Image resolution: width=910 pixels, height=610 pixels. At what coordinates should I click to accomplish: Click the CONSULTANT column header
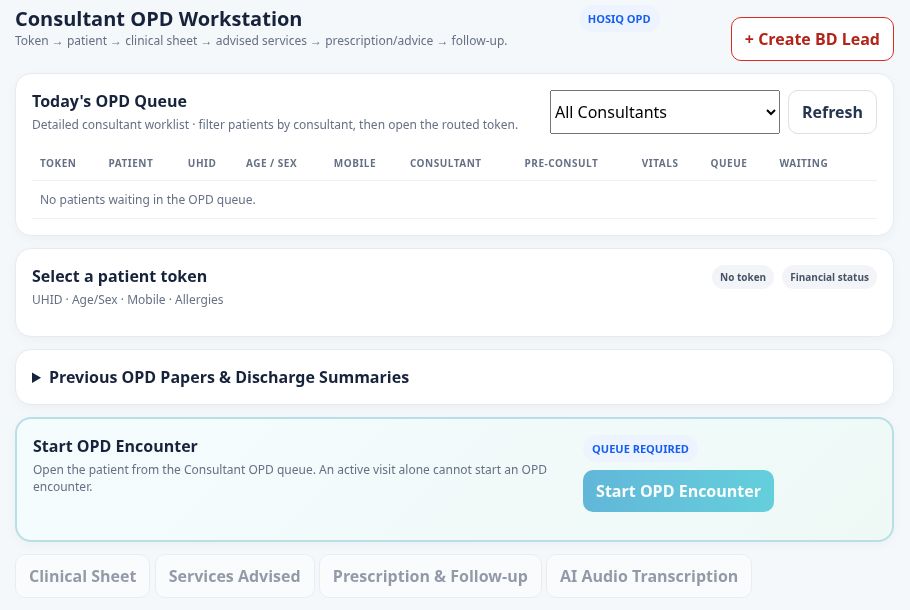click(445, 163)
